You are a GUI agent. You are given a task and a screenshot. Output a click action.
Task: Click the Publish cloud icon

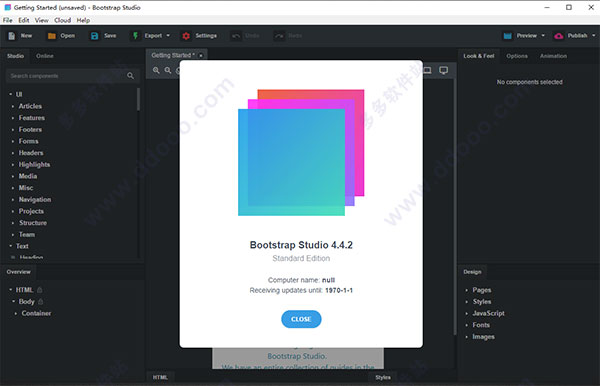pyautogui.click(x=559, y=36)
